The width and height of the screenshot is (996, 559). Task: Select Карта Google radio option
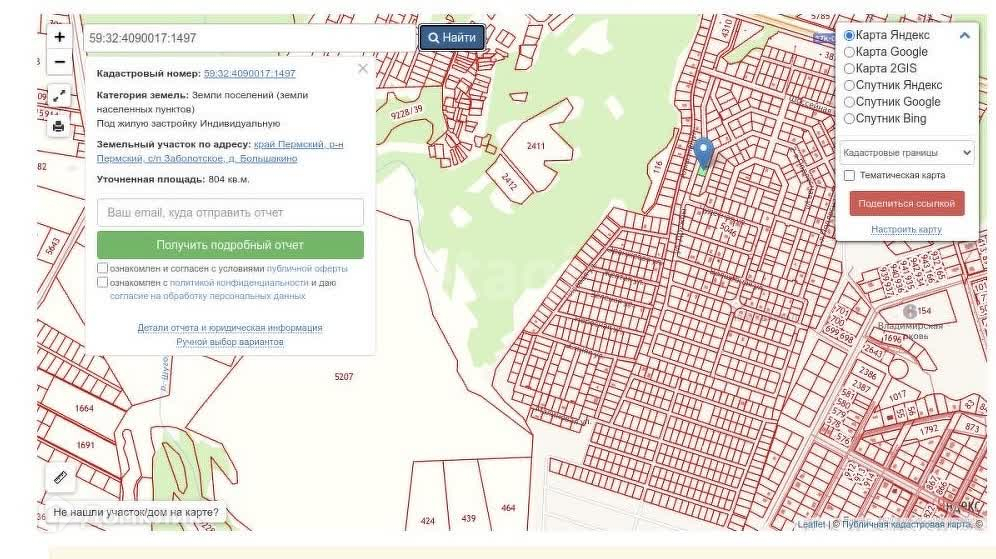coord(849,52)
